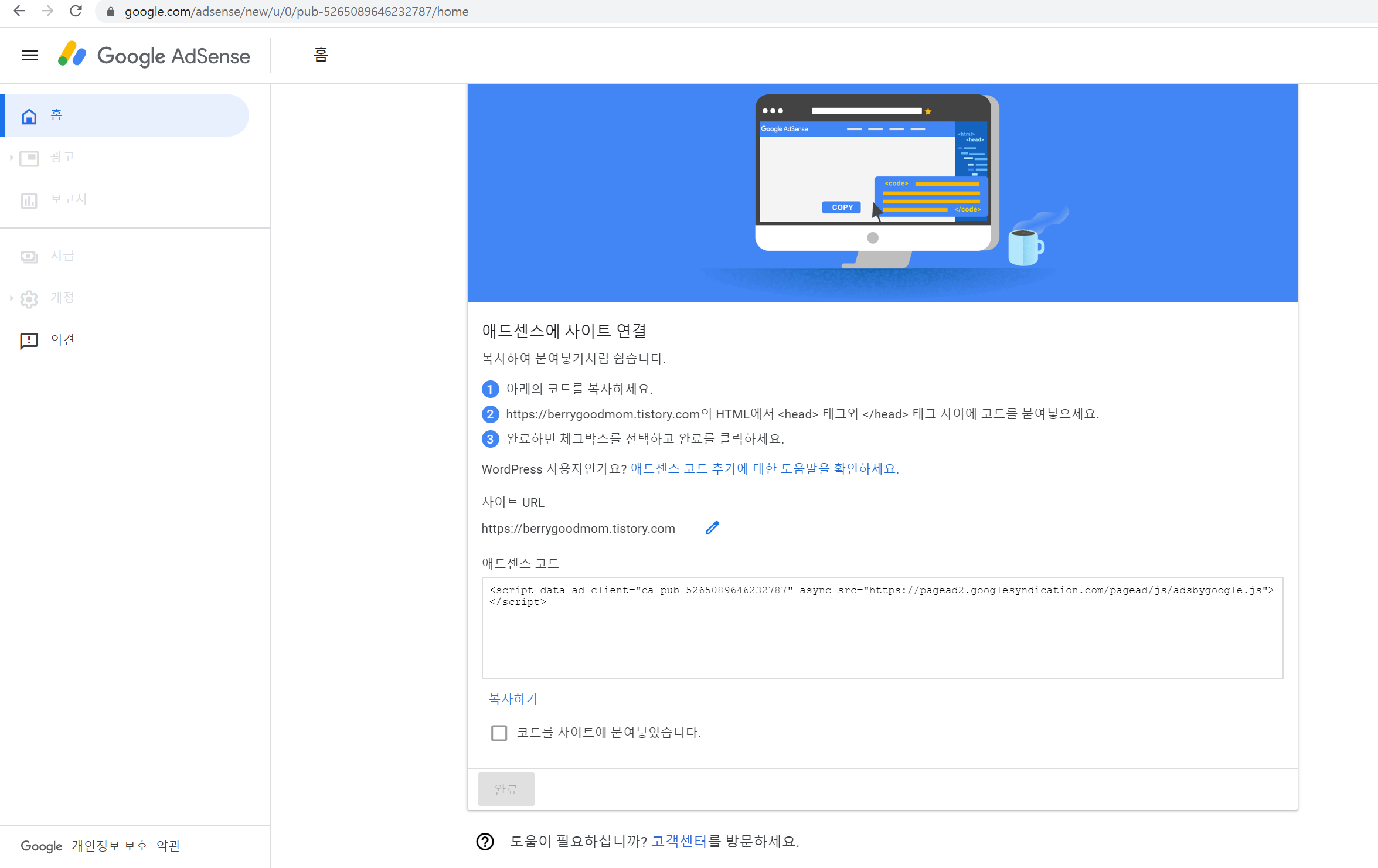Click the 복사하기 (Copy) link
Screen dimensions: 1378x868
point(513,699)
